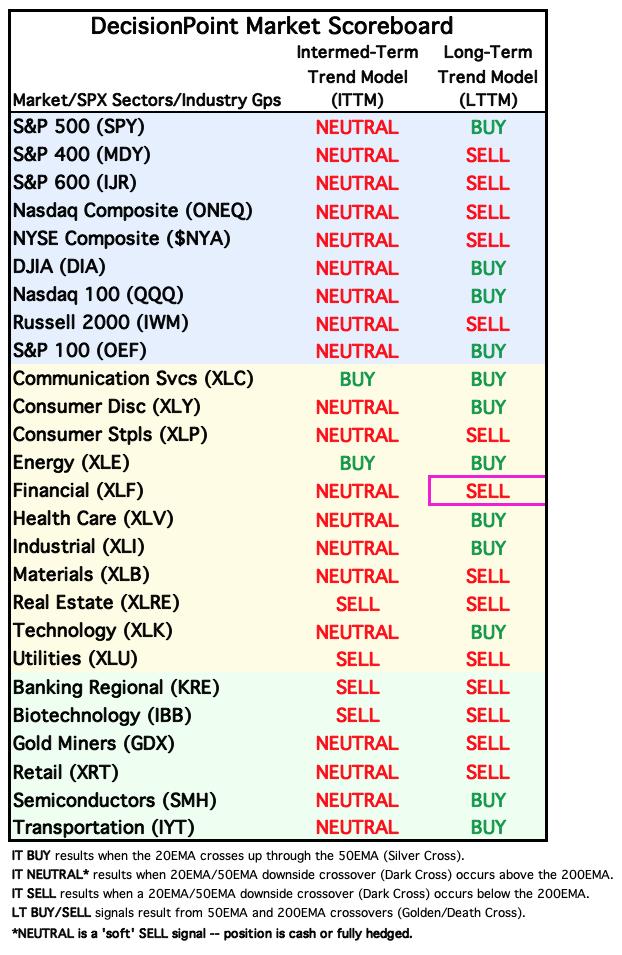Click the Russell 2000 (IWM) row label
The width and height of the screenshot is (622, 955).
click(101, 323)
